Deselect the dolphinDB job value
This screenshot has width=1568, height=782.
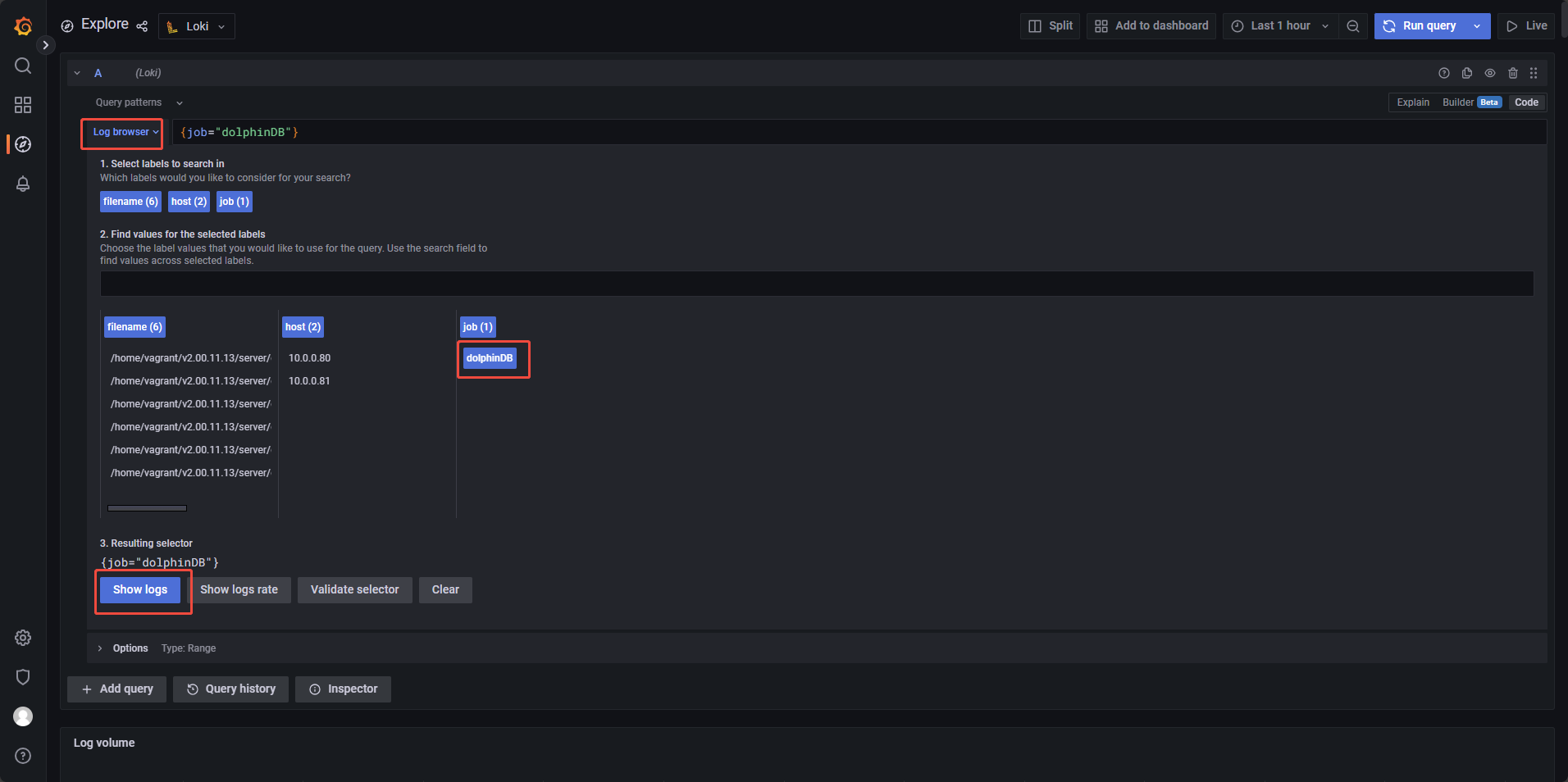coord(490,358)
